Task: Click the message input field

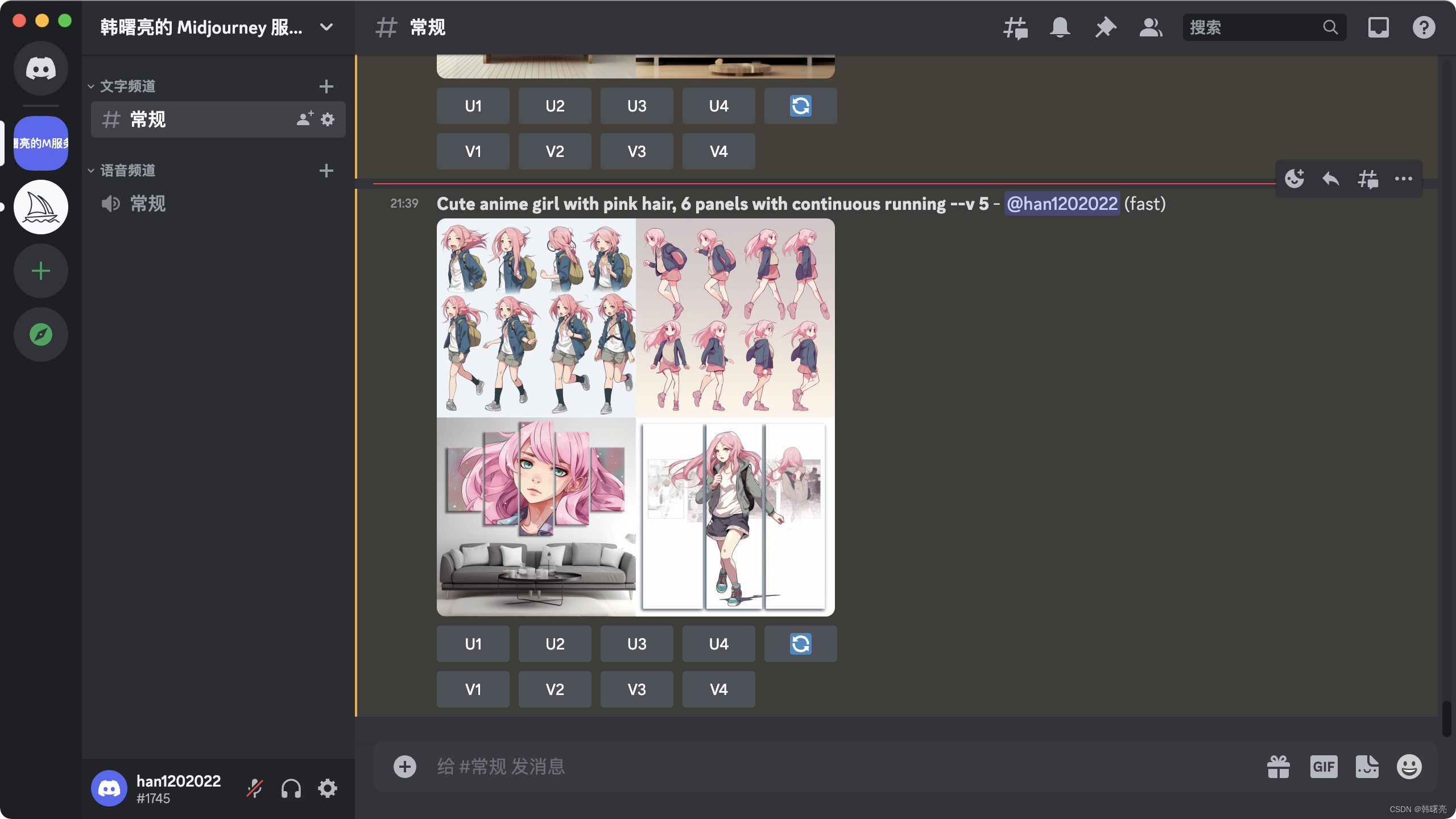Action: click(796, 767)
